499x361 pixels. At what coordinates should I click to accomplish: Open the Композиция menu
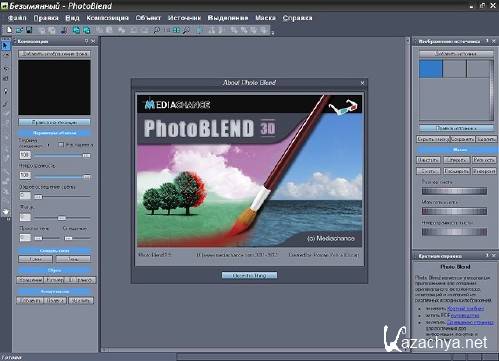click(107, 18)
